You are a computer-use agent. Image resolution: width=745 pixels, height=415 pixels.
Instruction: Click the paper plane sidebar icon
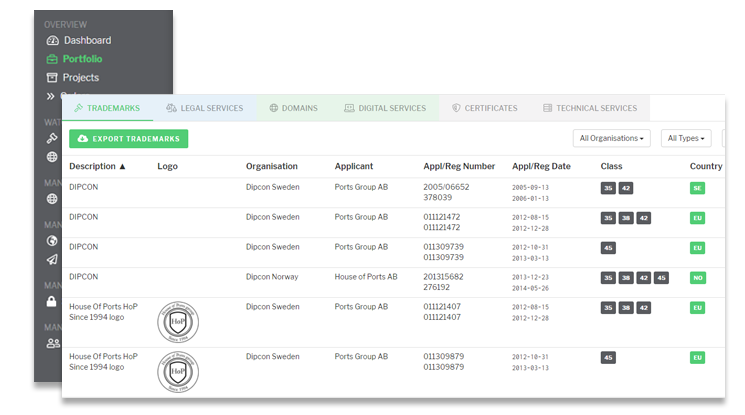pos(52,259)
